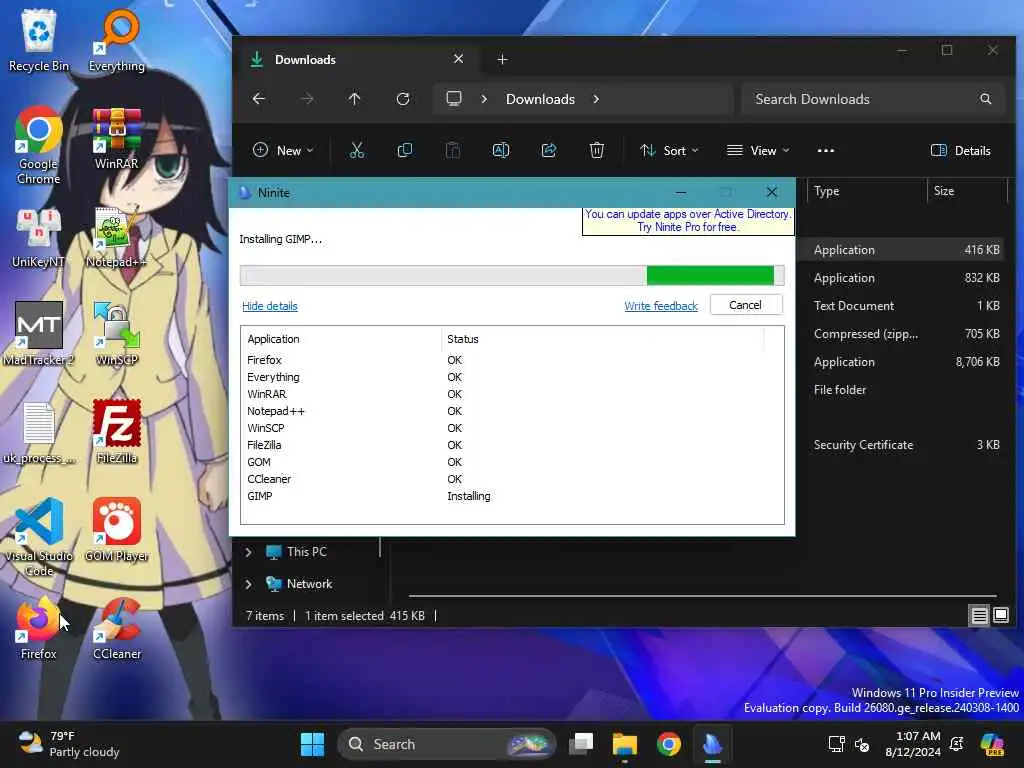Click the horizontal scrollbar in Explorer
Screen dimensions: 1024x768
point(703,596)
